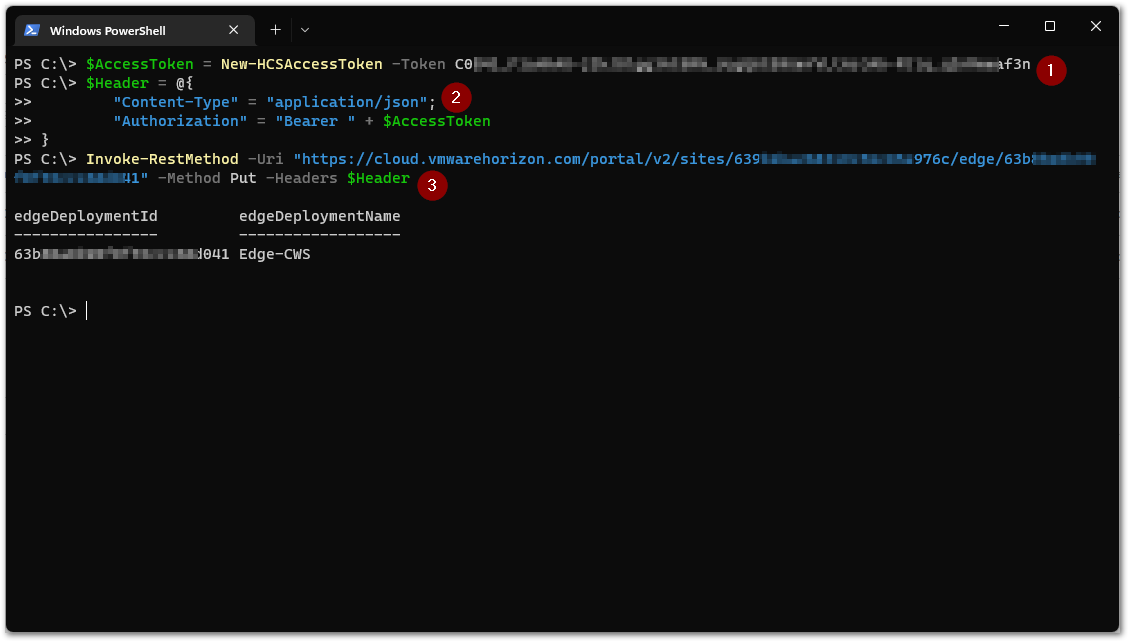Click the New-HCSAccessToken command text
This screenshot has height=642, width=1129.
302,64
